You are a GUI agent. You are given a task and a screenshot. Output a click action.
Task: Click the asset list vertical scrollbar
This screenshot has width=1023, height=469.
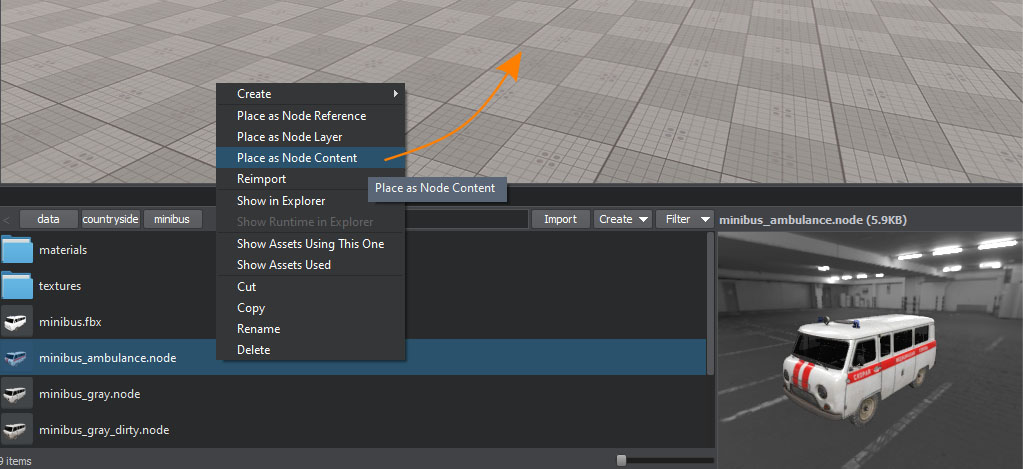click(x=711, y=300)
